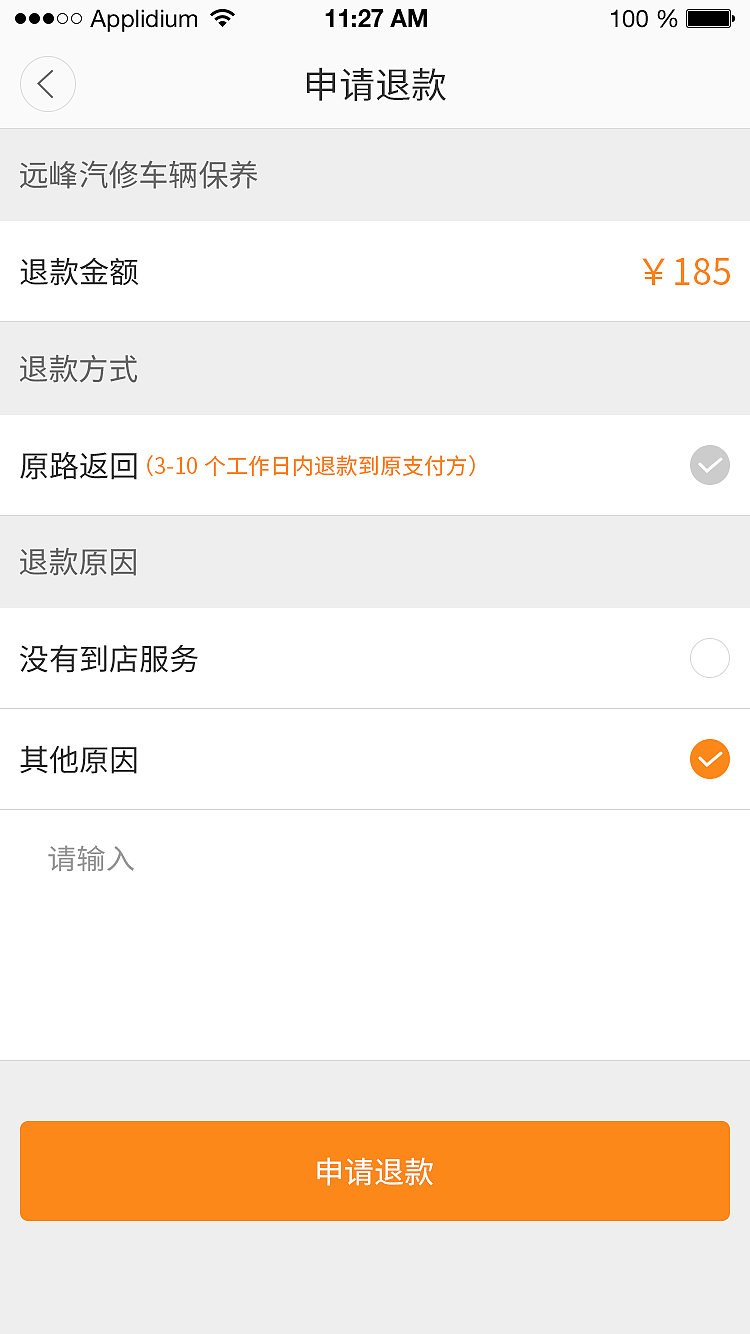Tap the 远峰汽修车辆保养 order header
Image resolution: width=750 pixels, height=1334 pixels.
point(139,175)
